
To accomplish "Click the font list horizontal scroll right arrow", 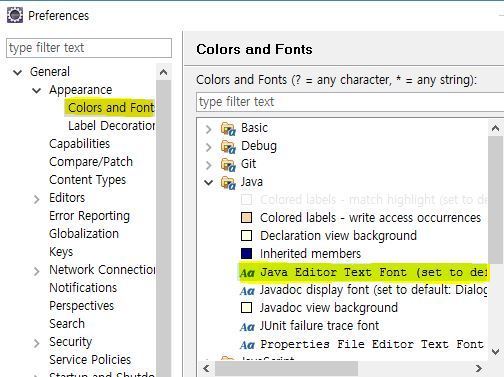I will tap(479, 368).
